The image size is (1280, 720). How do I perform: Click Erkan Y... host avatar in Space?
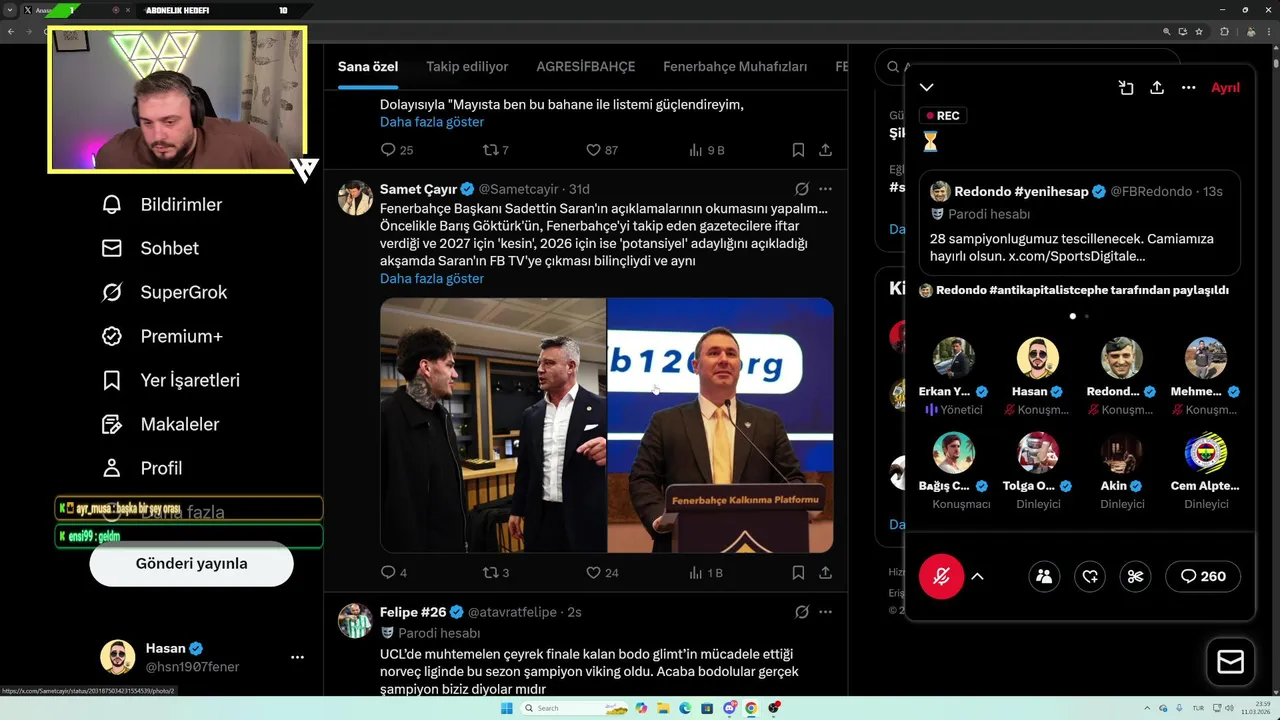tap(954, 358)
